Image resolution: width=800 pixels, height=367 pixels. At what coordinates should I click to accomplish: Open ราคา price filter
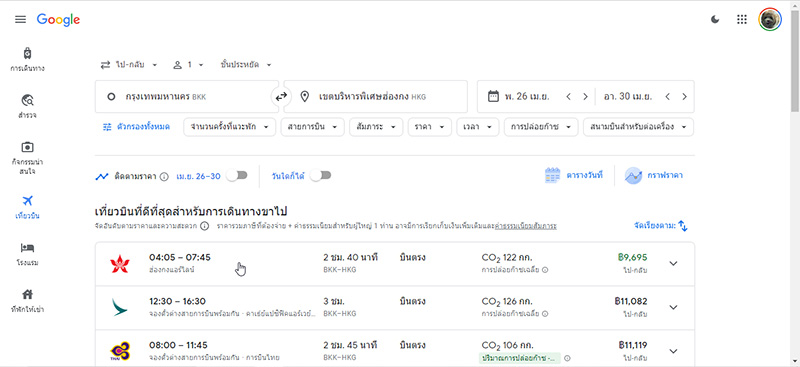pyautogui.click(x=430, y=127)
